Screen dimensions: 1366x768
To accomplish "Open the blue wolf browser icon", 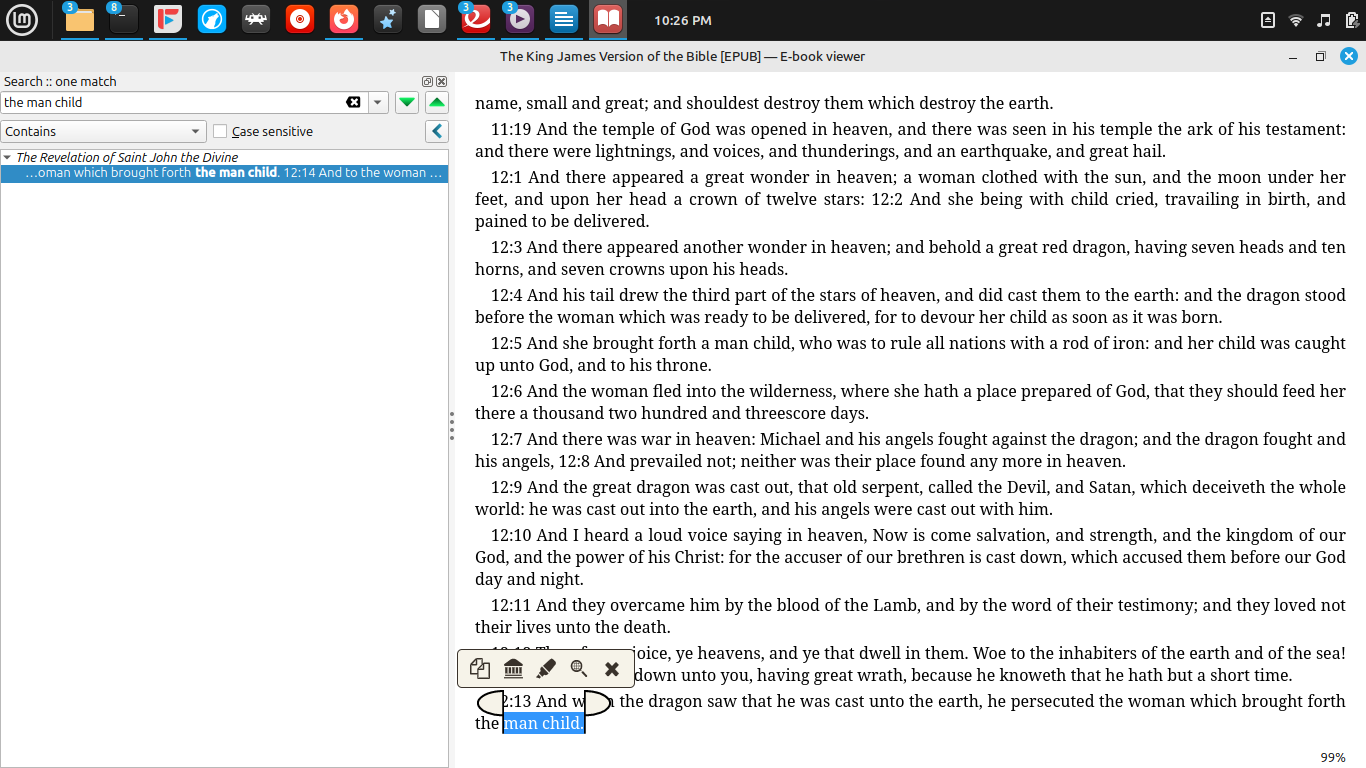I will coord(212,20).
